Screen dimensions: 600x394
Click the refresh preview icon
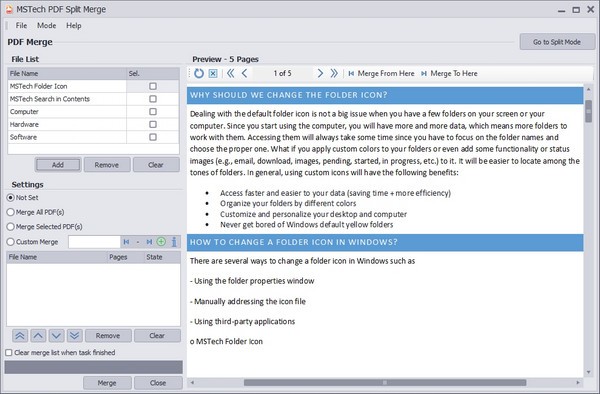click(x=199, y=73)
